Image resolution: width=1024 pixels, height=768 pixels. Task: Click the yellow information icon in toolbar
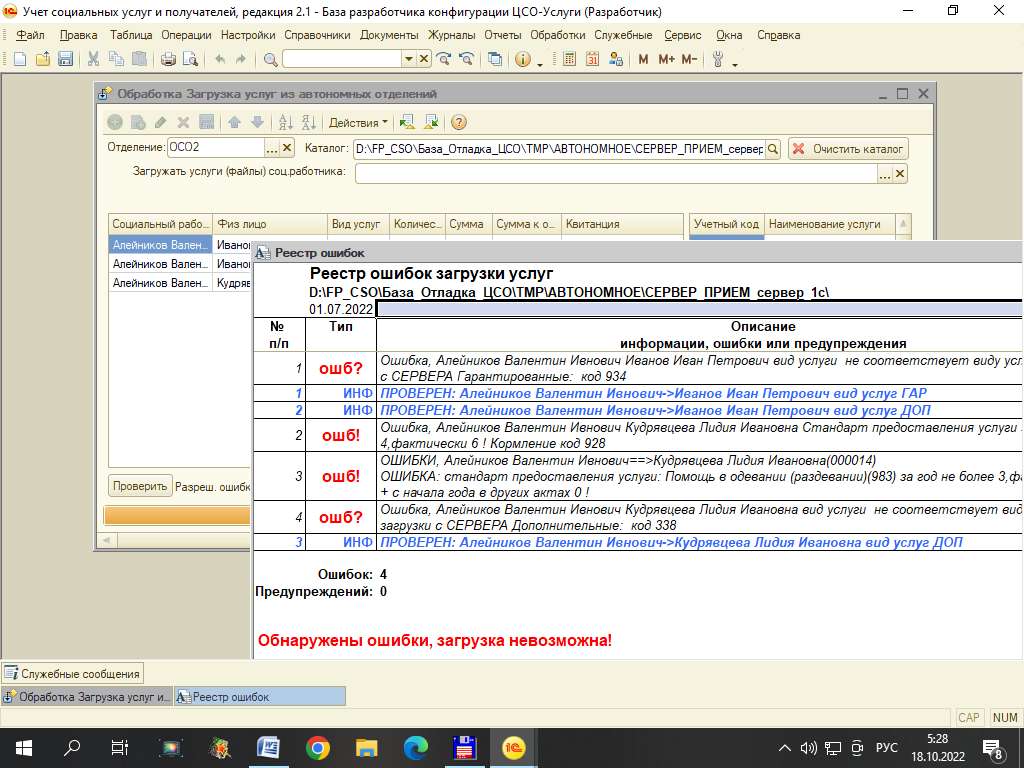click(522, 59)
